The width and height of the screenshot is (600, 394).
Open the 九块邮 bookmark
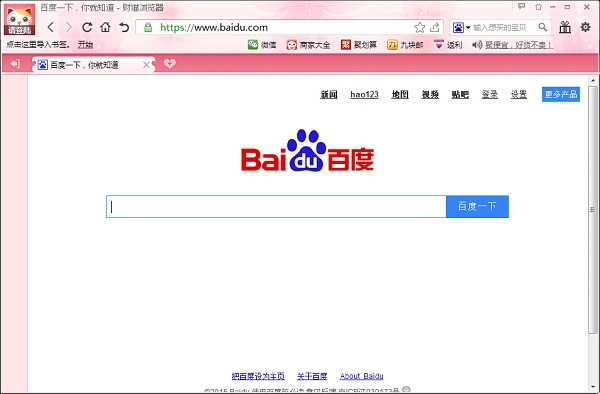[x=405, y=45]
